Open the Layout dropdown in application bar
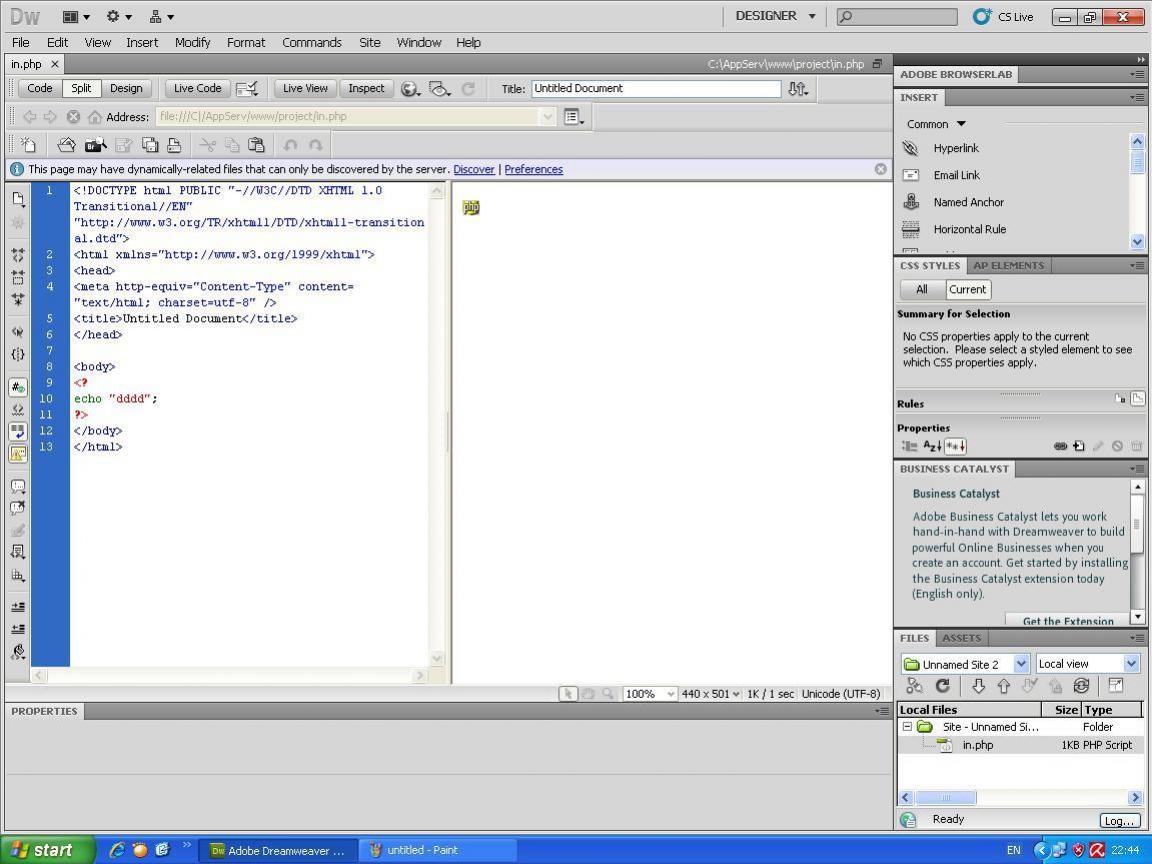Viewport: 1152px width, 864px height. (x=76, y=16)
